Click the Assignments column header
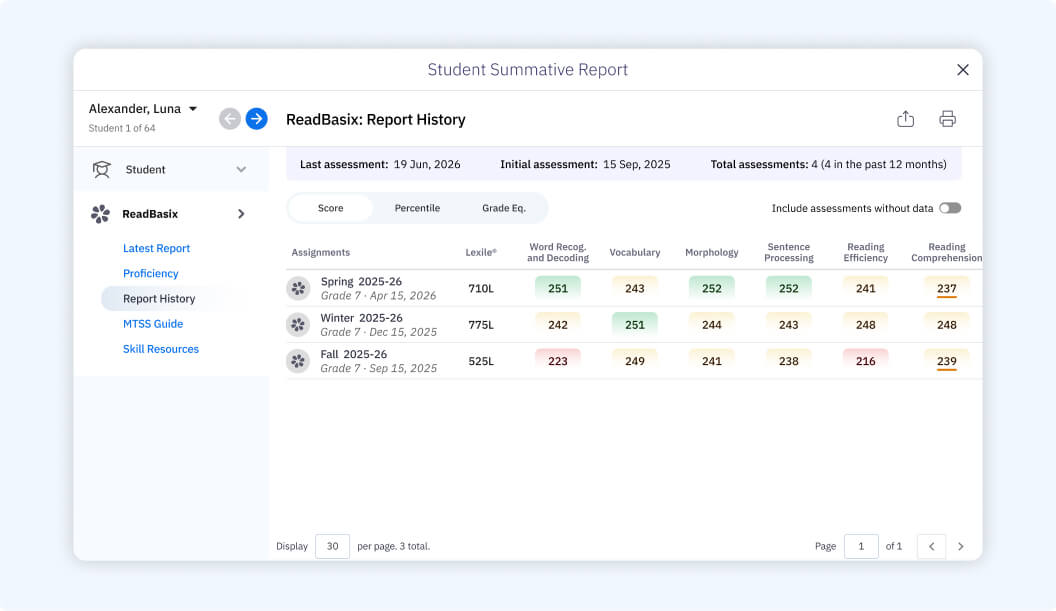This screenshot has height=611, width=1056. (x=321, y=253)
